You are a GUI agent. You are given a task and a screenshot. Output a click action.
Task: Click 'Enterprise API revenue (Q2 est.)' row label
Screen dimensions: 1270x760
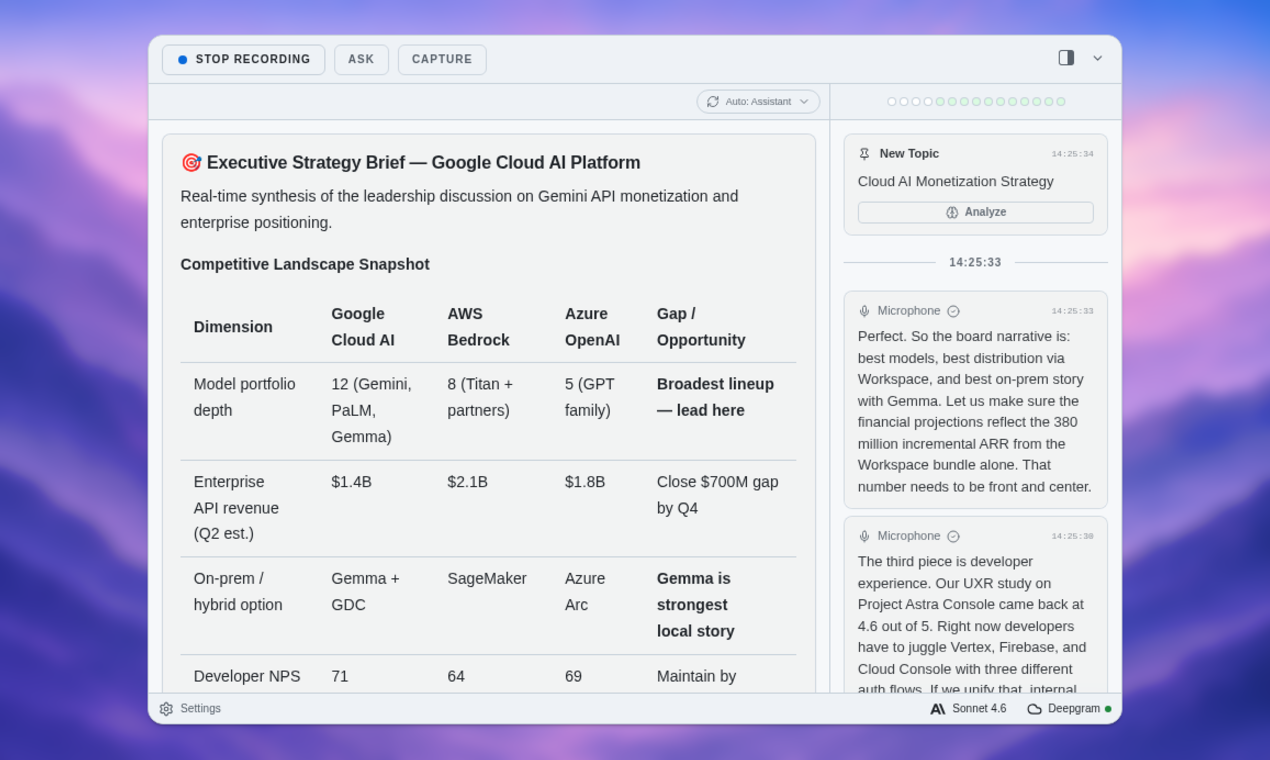pyautogui.click(x=237, y=508)
